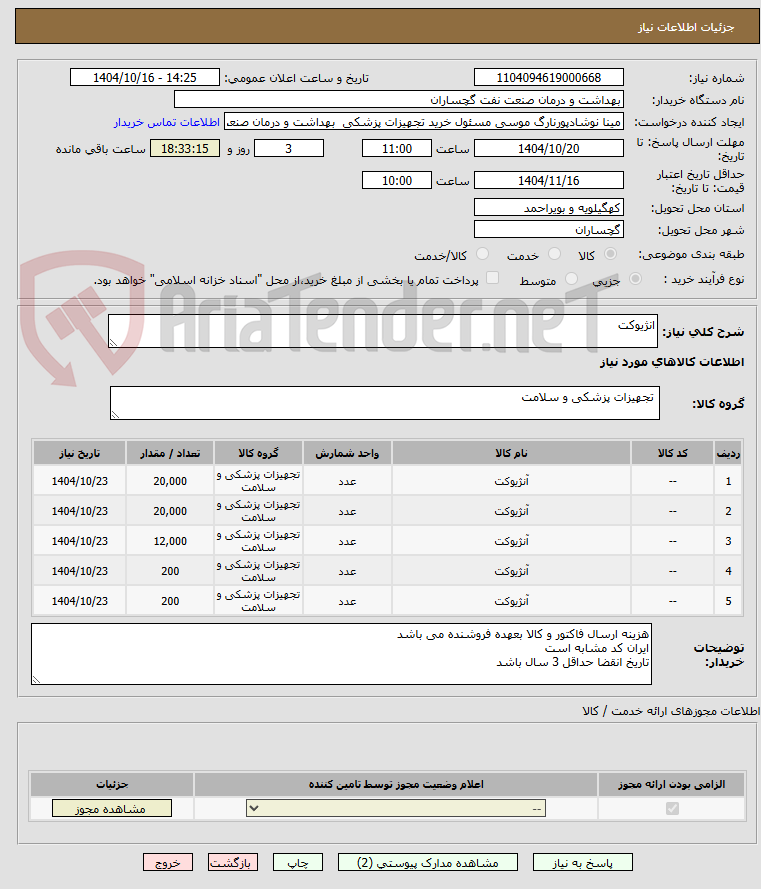Image resolution: width=761 pixels, height=889 pixels.
Task: Click عدد unit cell in row 2
Action: point(347,511)
